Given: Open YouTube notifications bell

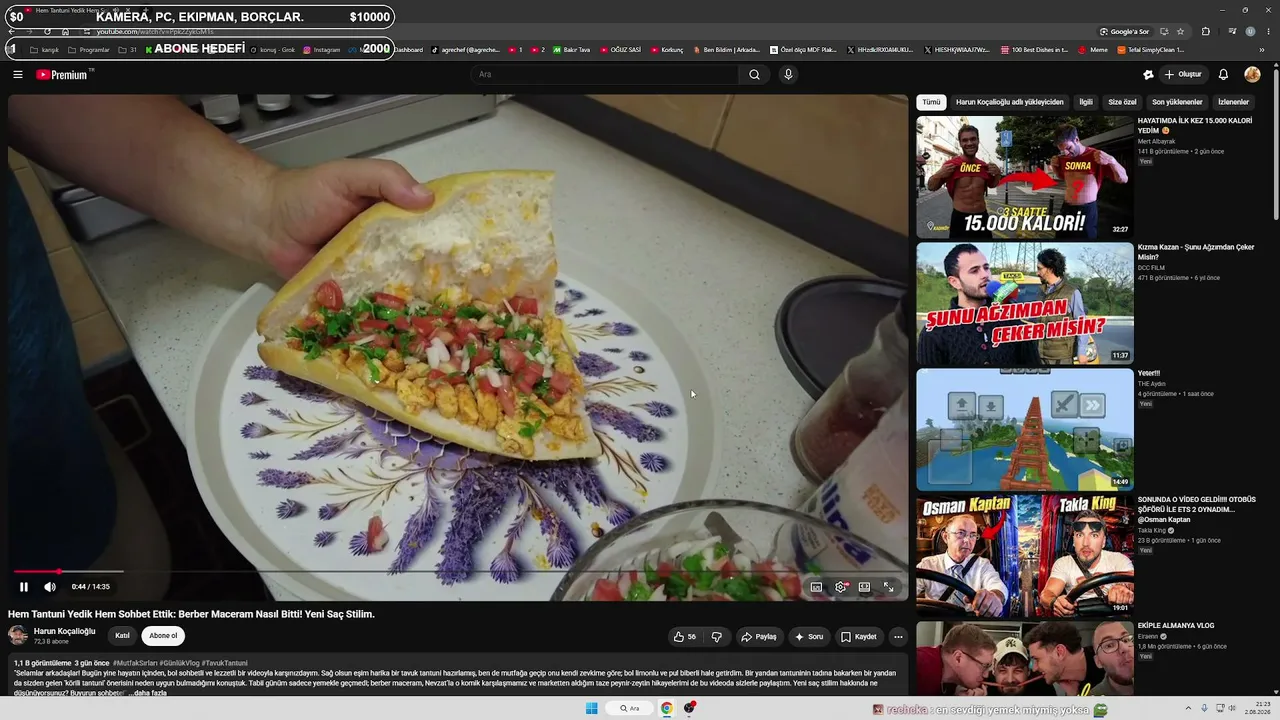Looking at the screenshot, I should (x=1223, y=74).
